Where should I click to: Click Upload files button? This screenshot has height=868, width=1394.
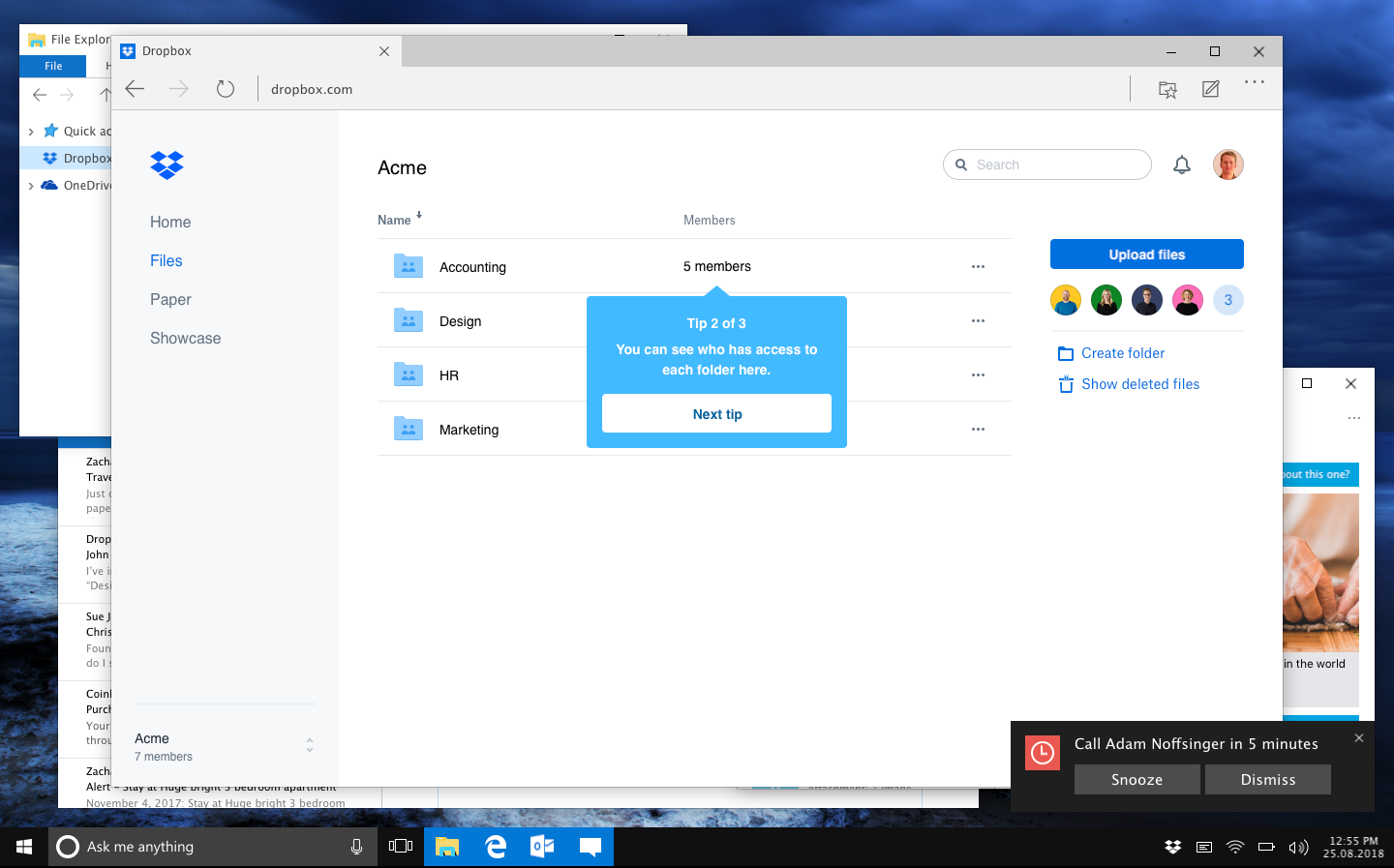point(1147,254)
